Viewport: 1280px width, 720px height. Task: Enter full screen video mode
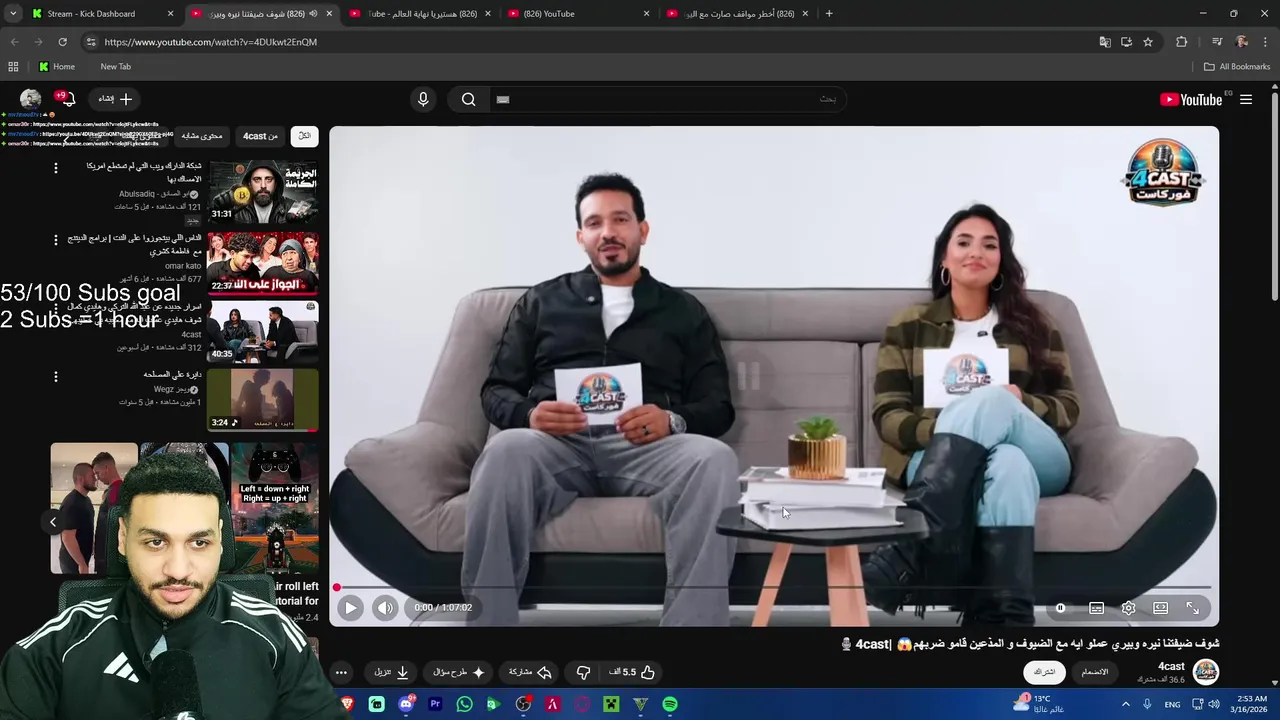click(x=1192, y=607)
